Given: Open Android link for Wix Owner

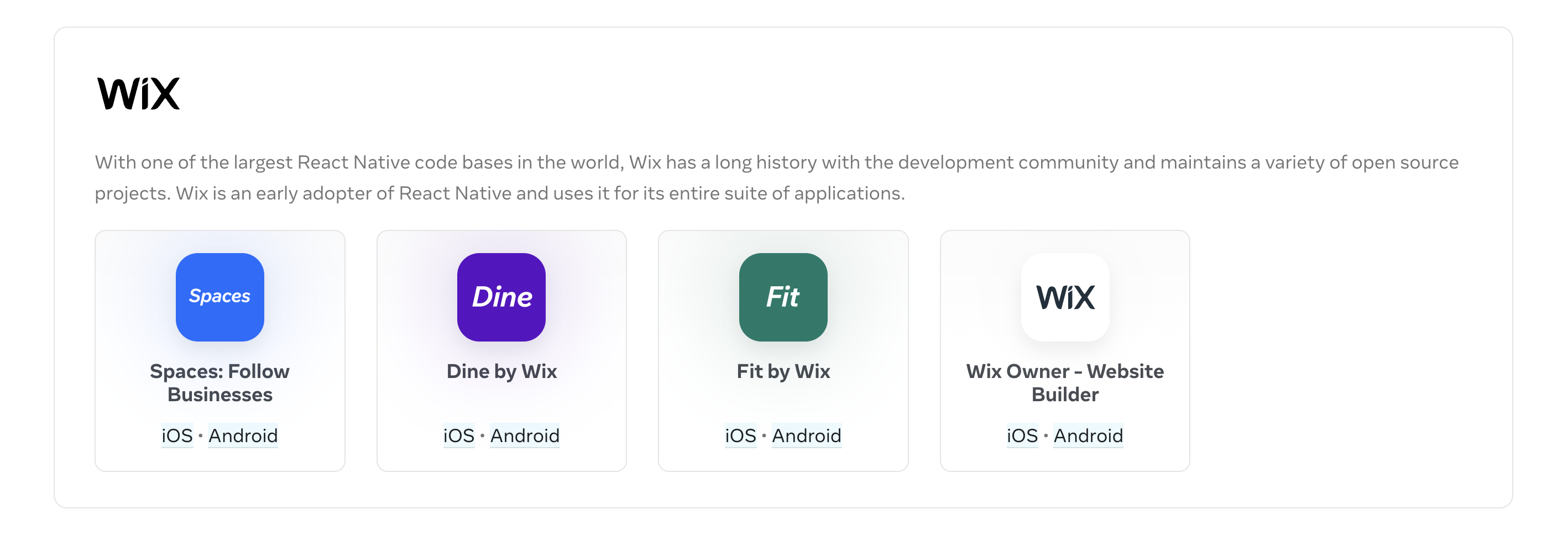Looking at the screenshot, I should pos(1088,436).
